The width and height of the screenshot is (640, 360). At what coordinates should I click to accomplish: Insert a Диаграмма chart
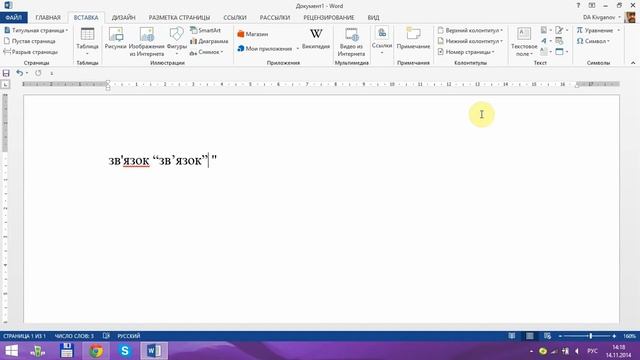[209, 41]
